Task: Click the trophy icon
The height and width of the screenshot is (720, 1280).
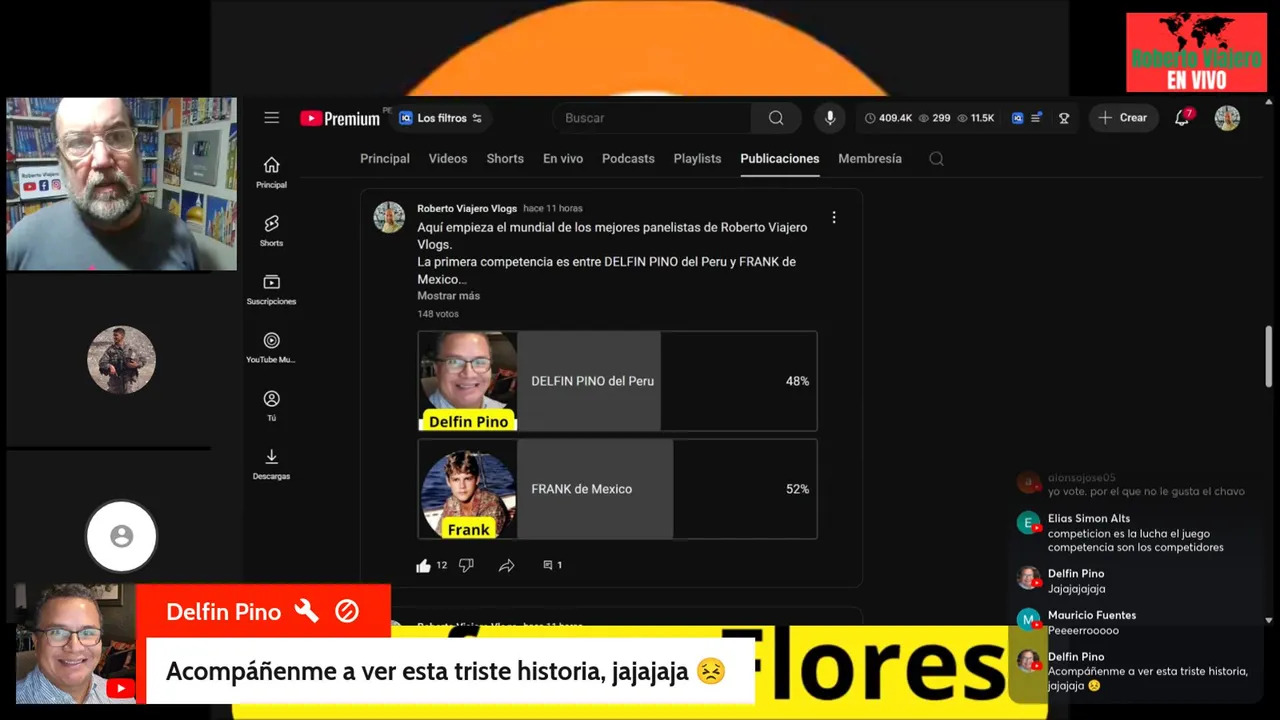Action: coord(1064,118)
